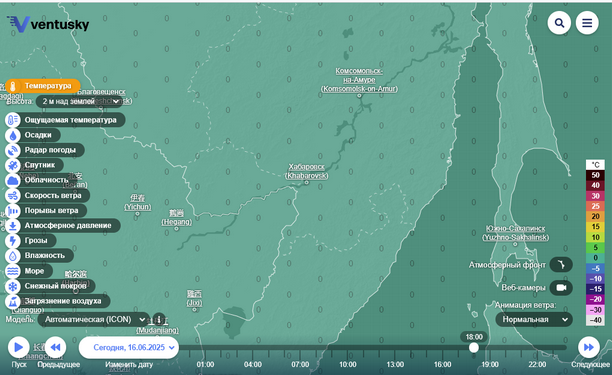Open the date picker Сегодня, 16.06.2025
The image size is (612, 375).
(x=129, y=347)
